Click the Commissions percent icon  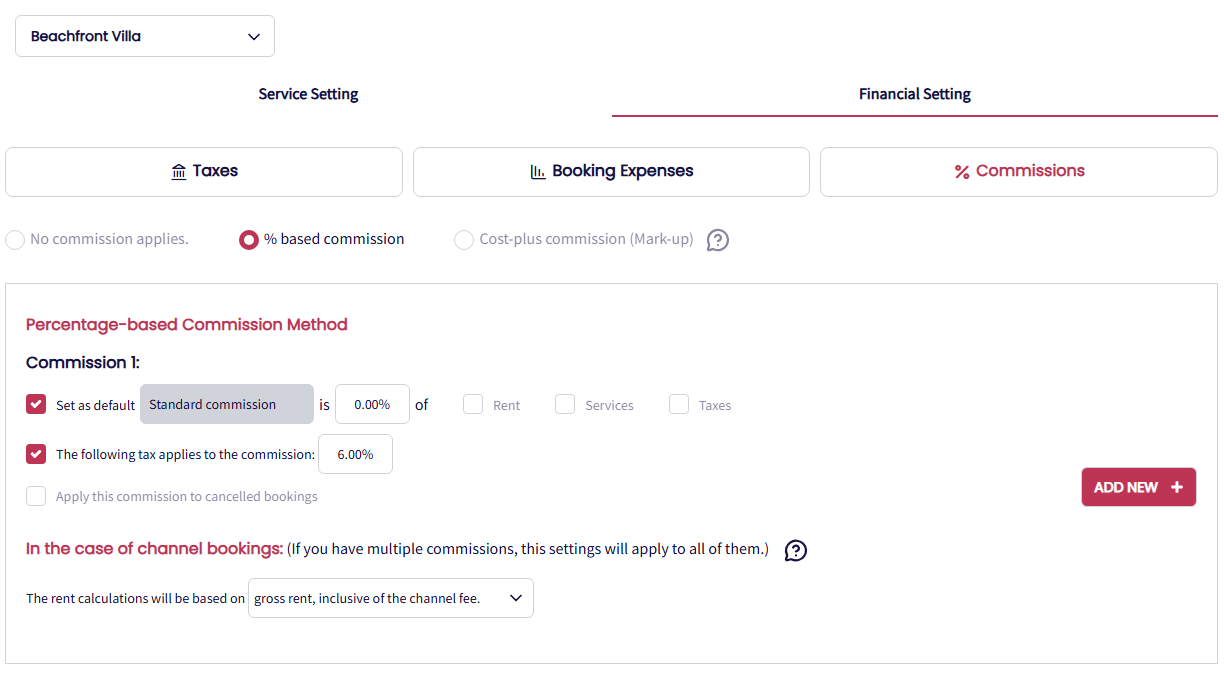click(x=962, y=172)
